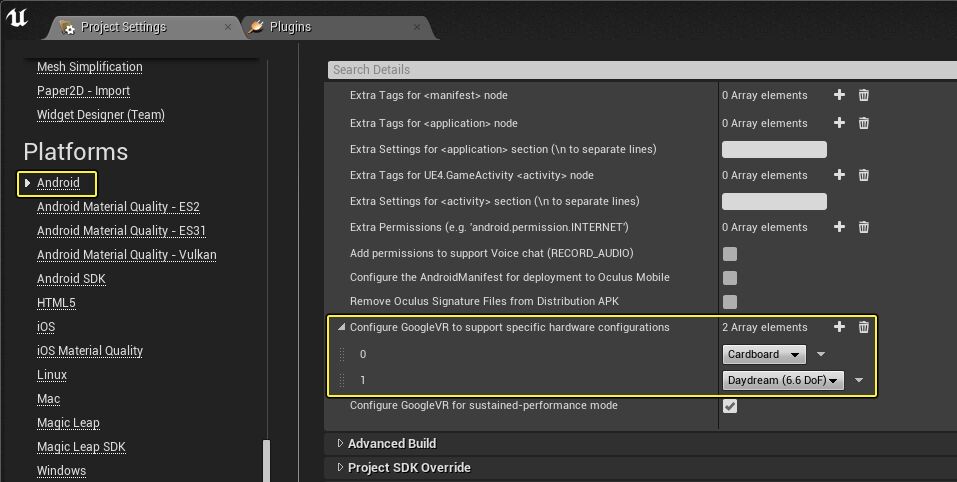Click the Plugins tab plug icon
Viewport: 957px width, 482px height.
pyautogui.click(x=256, y=27)
